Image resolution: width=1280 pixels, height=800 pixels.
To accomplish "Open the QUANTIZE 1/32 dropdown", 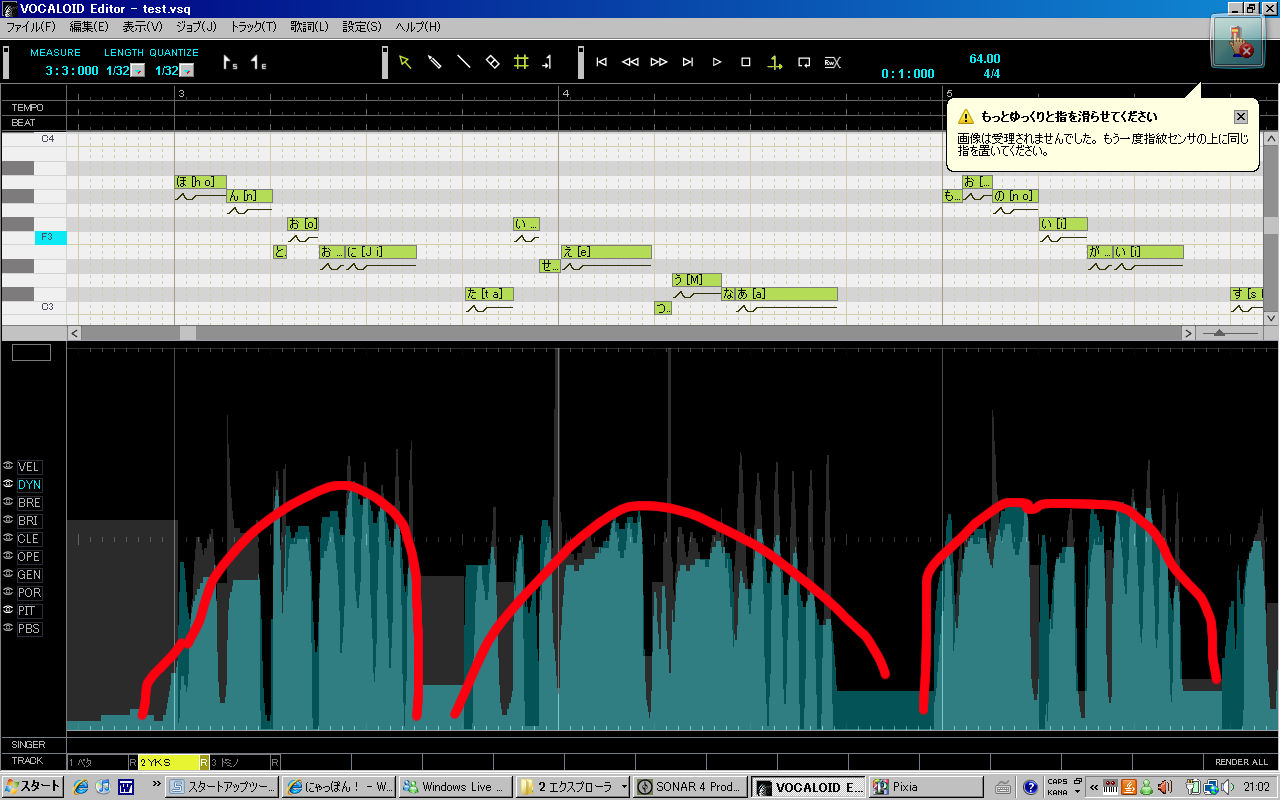I will coord(187,71).
